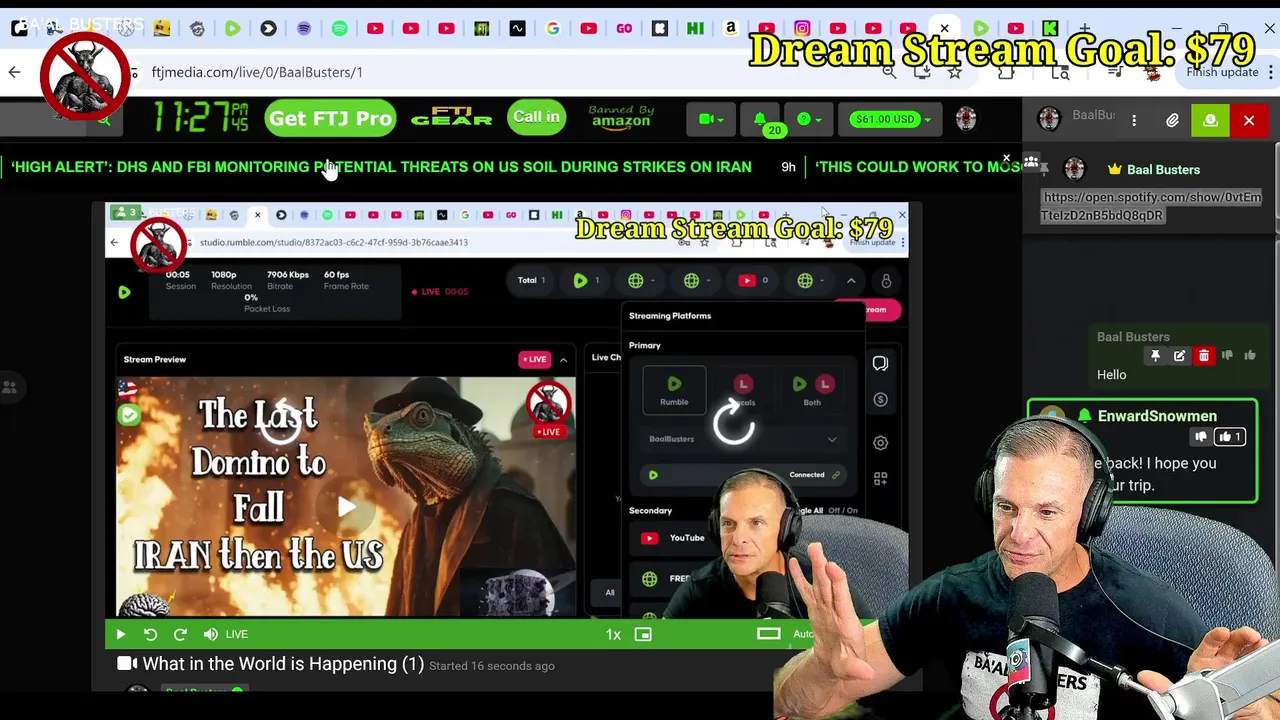Click the rewind icon in the player bar
1280x720 pixels.
pos(150,634)
